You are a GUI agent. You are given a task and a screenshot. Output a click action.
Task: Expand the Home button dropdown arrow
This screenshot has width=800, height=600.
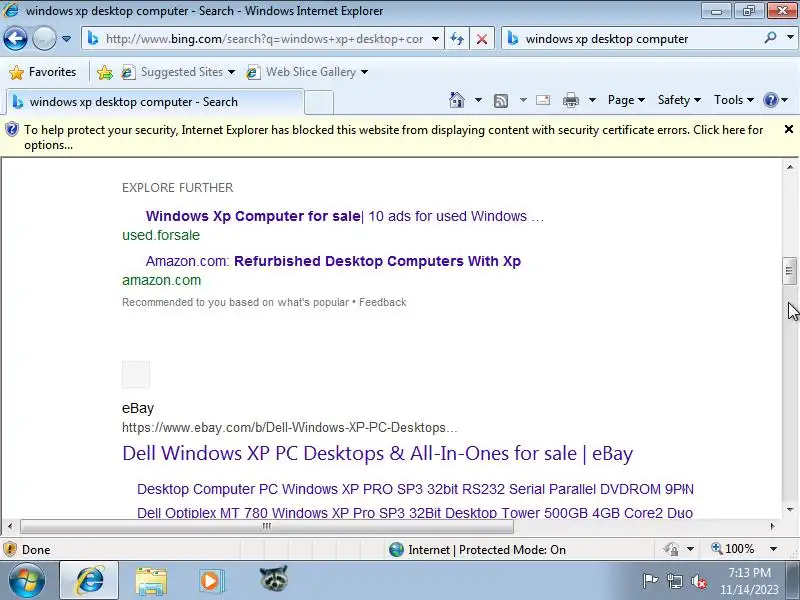pos(478,100)
